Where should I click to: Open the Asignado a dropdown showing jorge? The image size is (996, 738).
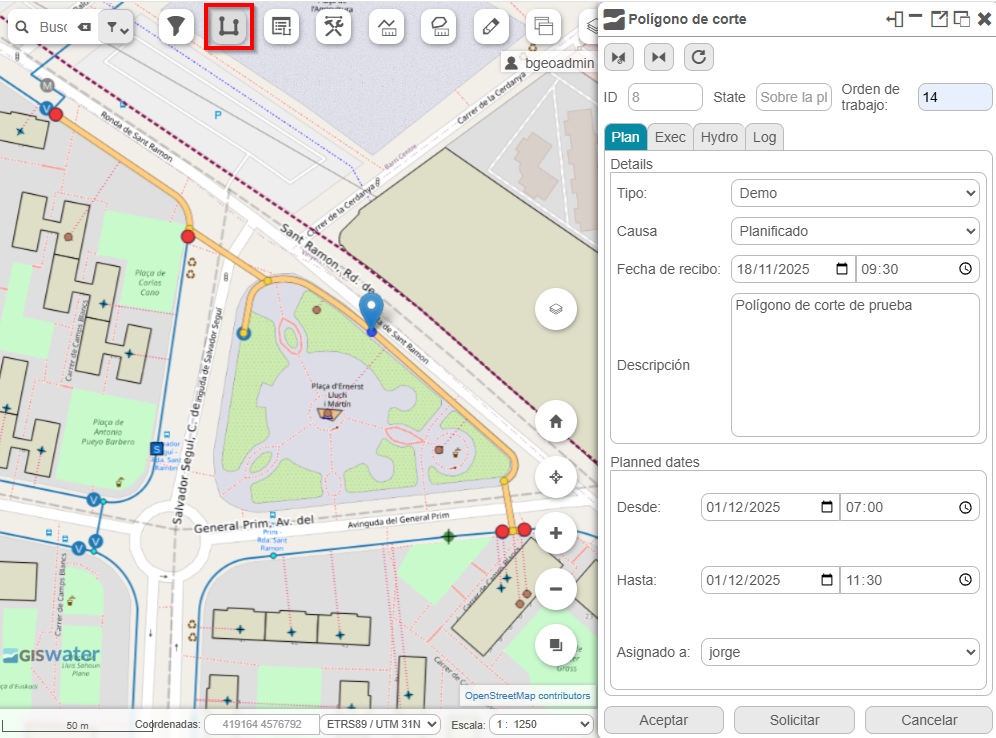[840, 652]
